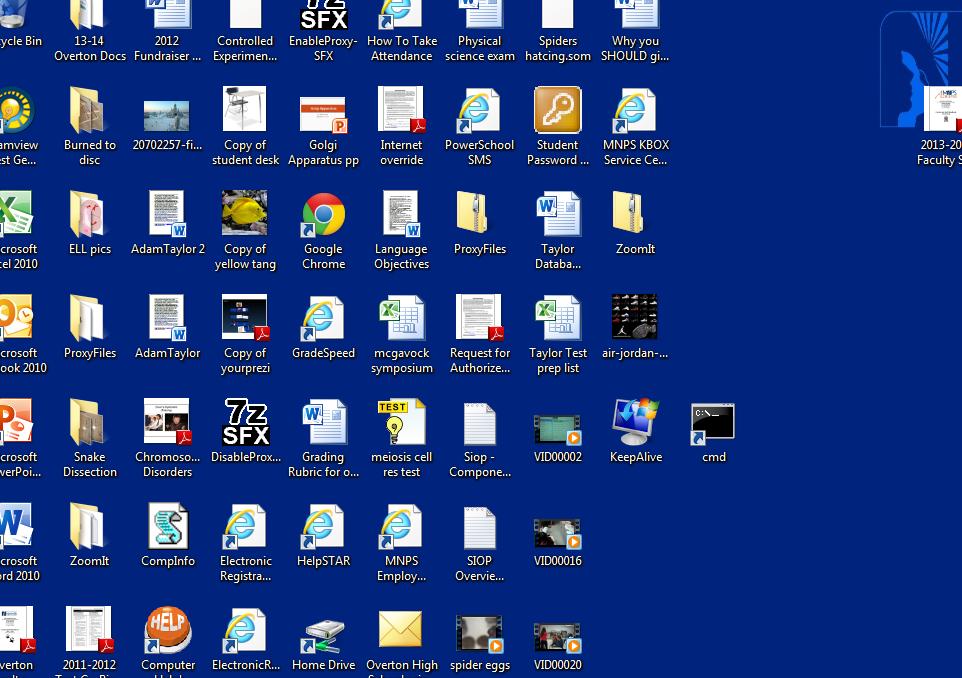This screenshot has width=962, height=678.
Task: Open the CompInfo utility
Action: [167, 525]
